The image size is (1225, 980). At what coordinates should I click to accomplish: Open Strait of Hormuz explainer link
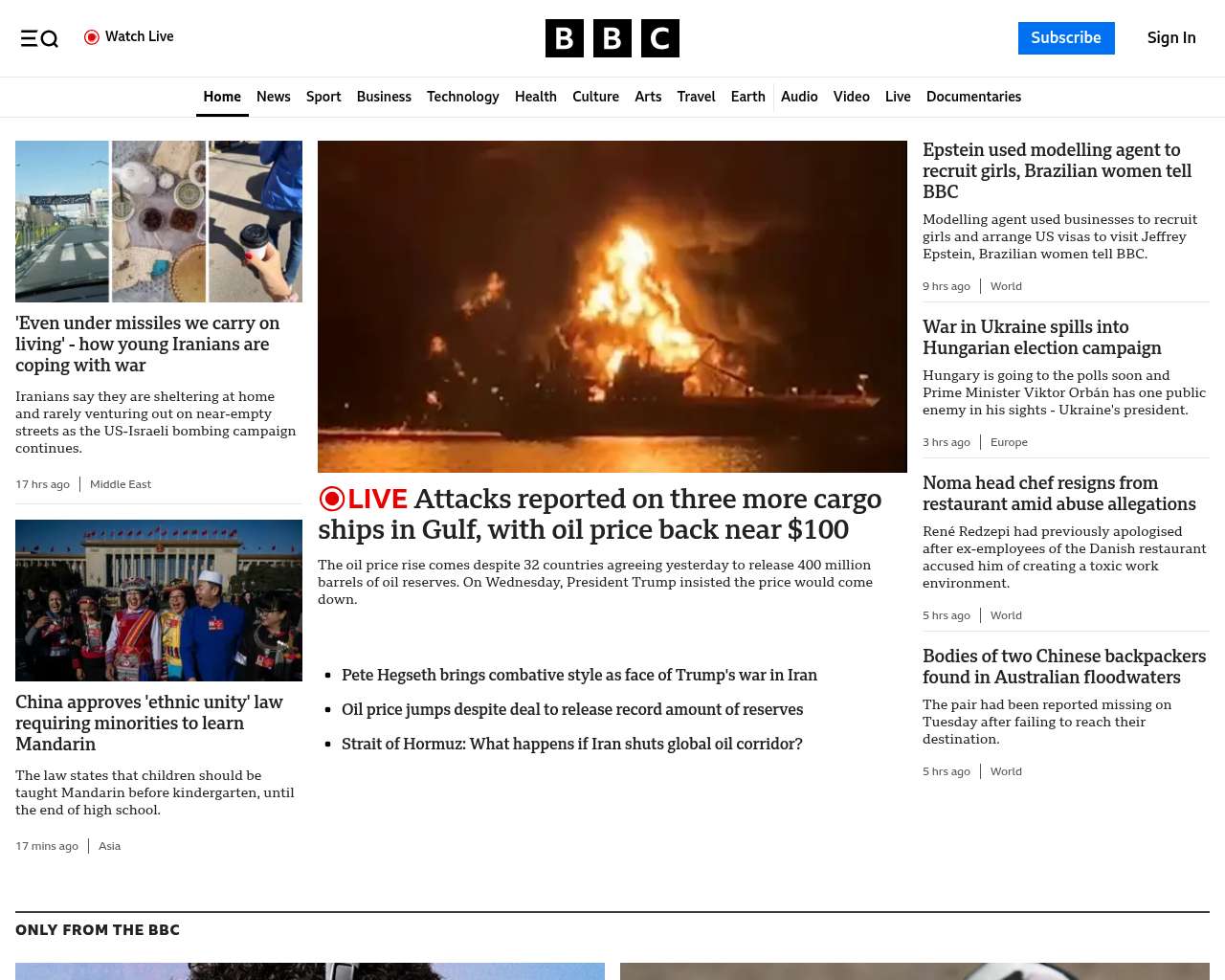(572, 744)
